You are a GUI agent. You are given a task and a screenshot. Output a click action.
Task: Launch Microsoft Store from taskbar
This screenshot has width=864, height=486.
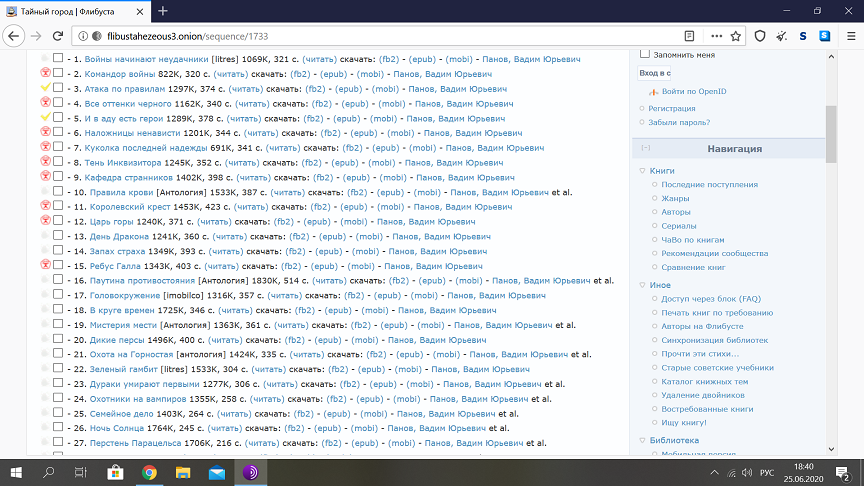pos(115,472)
